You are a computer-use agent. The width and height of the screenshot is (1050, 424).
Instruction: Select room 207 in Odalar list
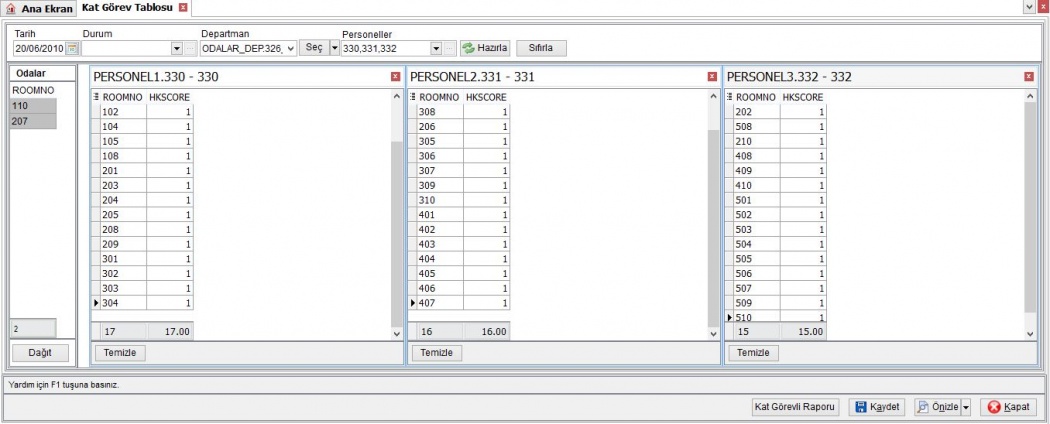pos(33,121)
